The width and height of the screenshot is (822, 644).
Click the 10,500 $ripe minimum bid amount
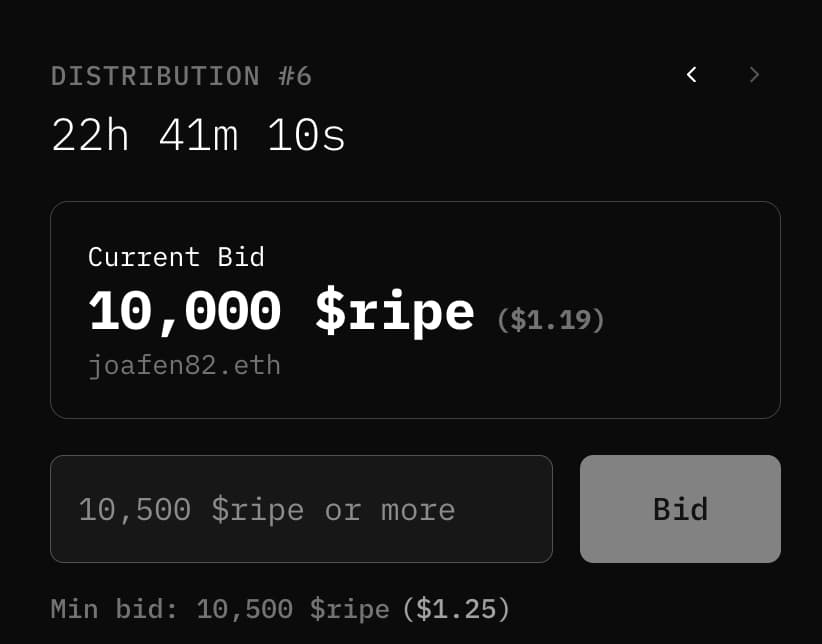[x=293, y=608]
